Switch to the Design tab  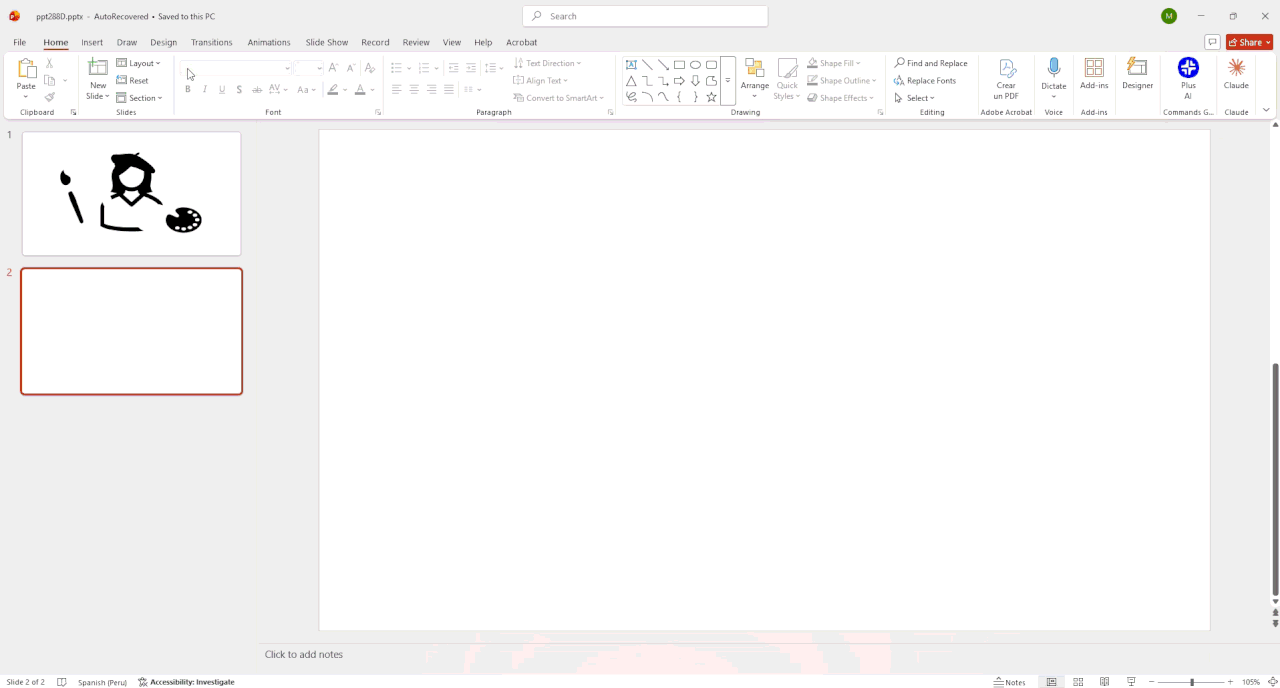pyautogui.click(x=163, y=42)
